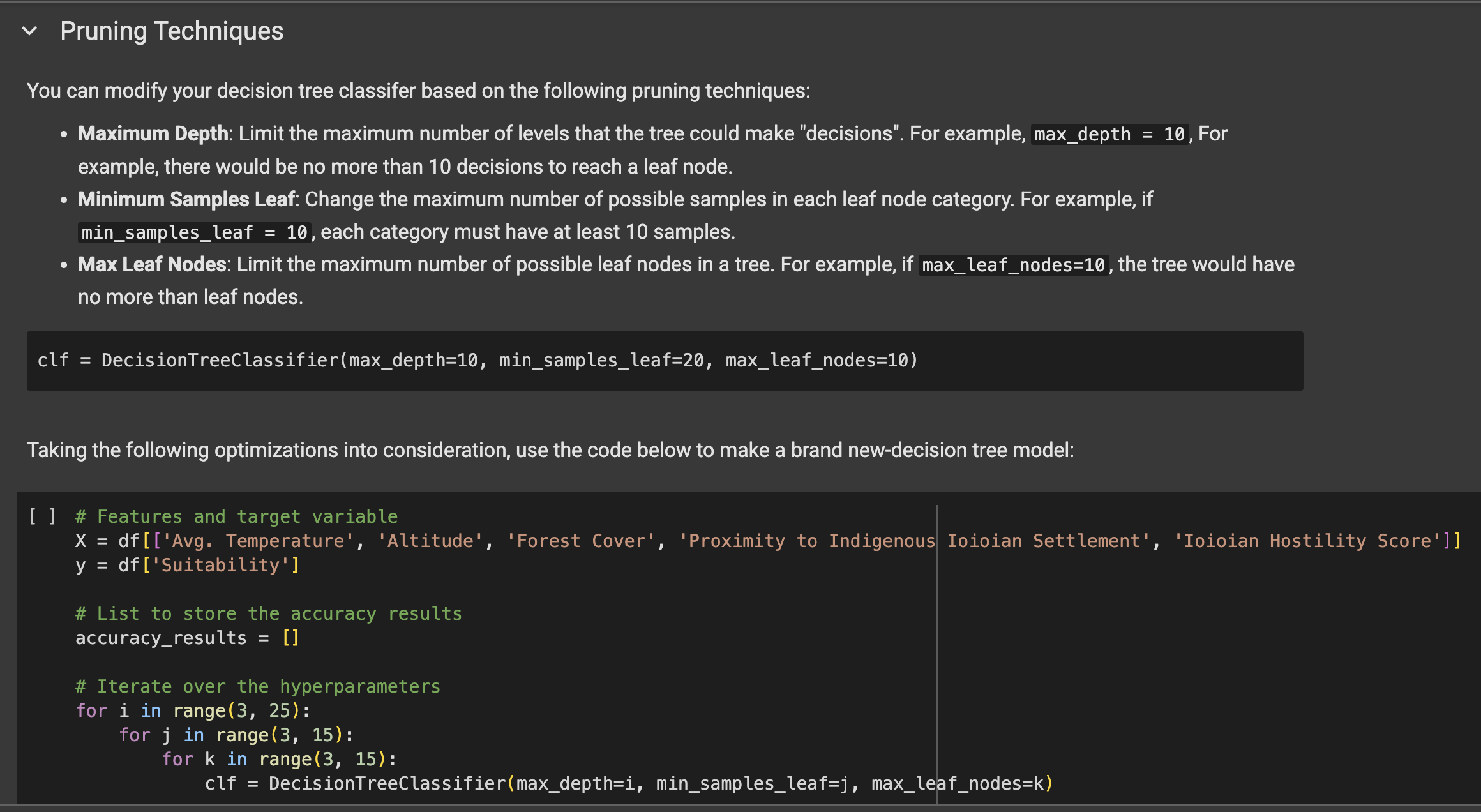Click the min_samples_leaf = 10 inline code
The height and width of the screenshot is (812, 1481).
pos(194,232)
